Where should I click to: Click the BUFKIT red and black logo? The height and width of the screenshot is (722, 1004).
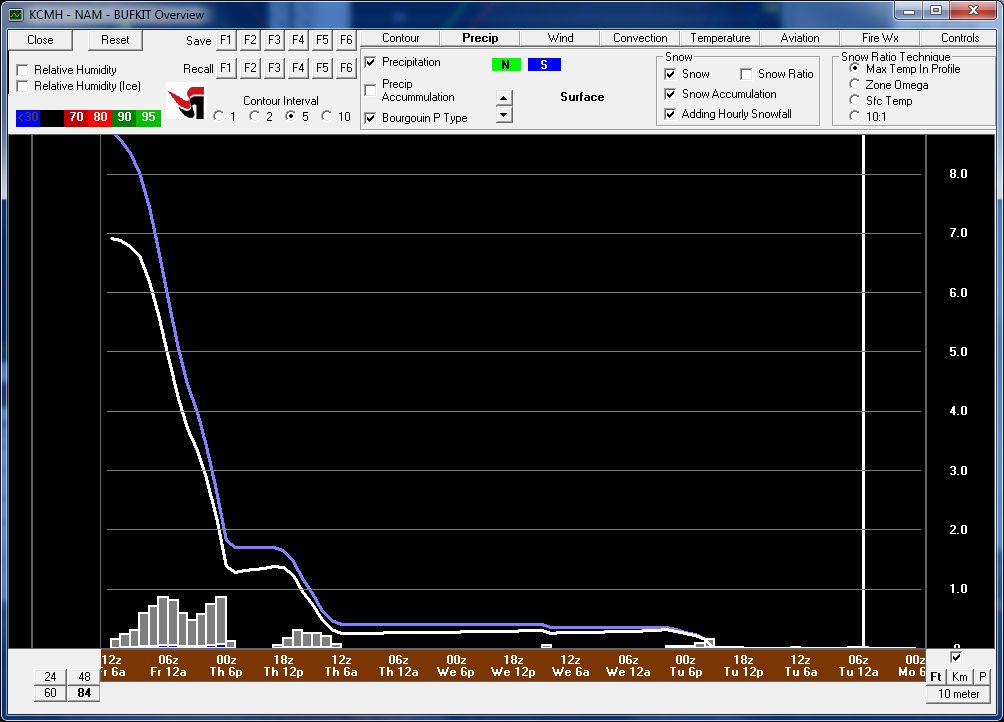186,101
